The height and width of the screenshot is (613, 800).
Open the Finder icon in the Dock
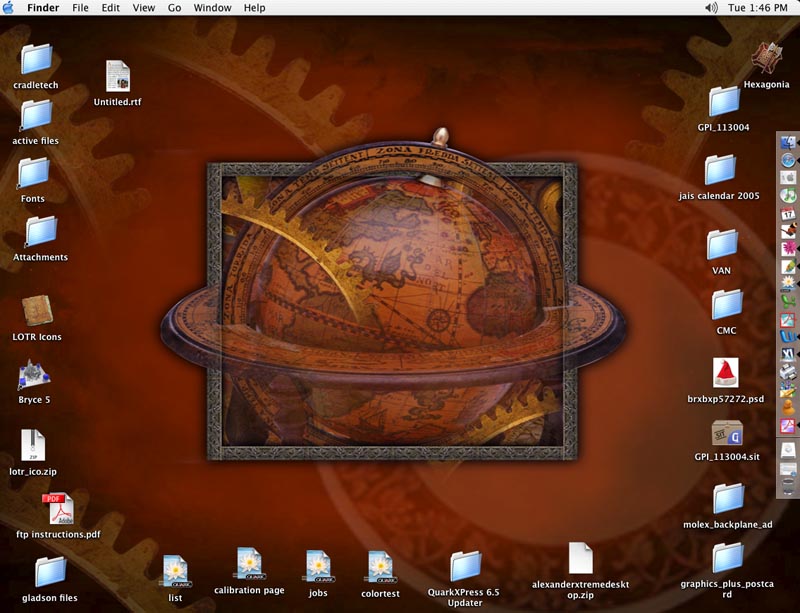tap(787, 143)
